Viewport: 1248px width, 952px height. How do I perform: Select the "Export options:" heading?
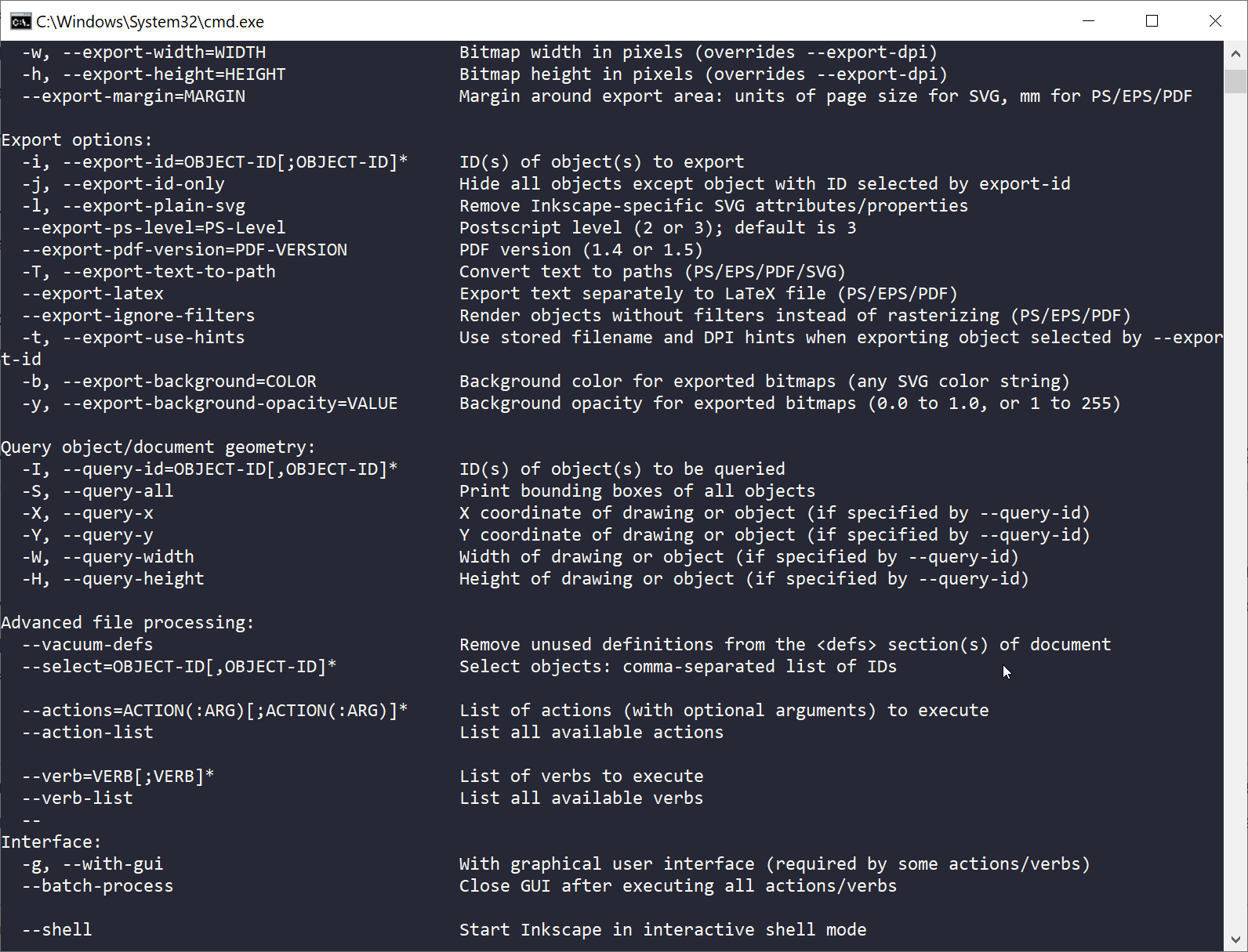77,140
